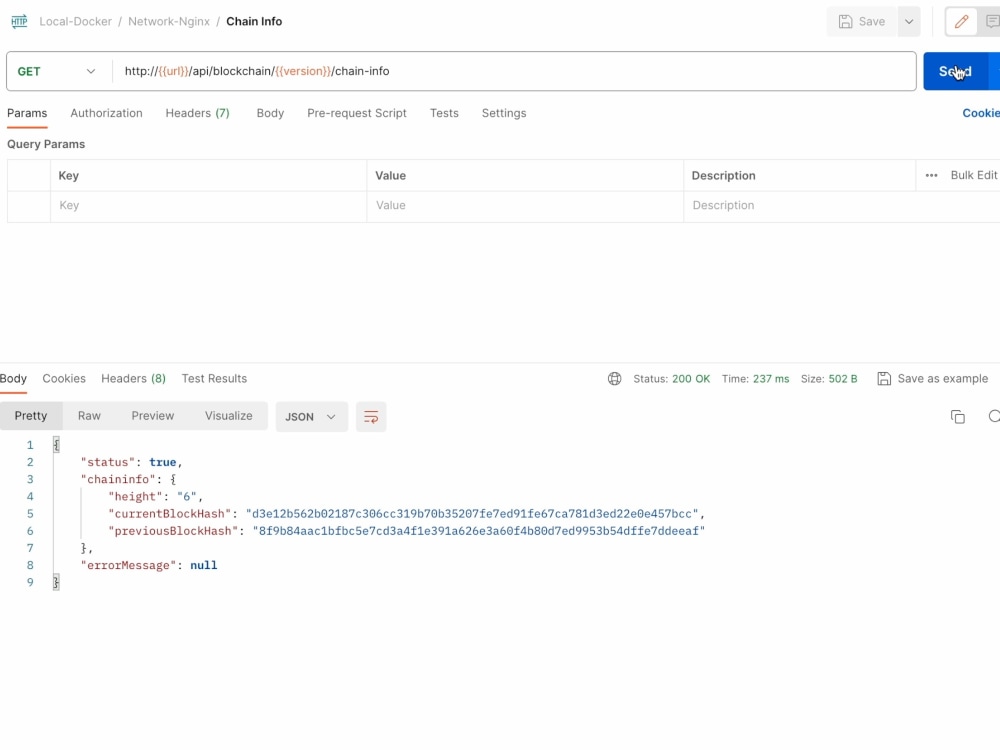Click the text-wrap icon next to JSON dropdown
1000x750 pixels.
371,417
